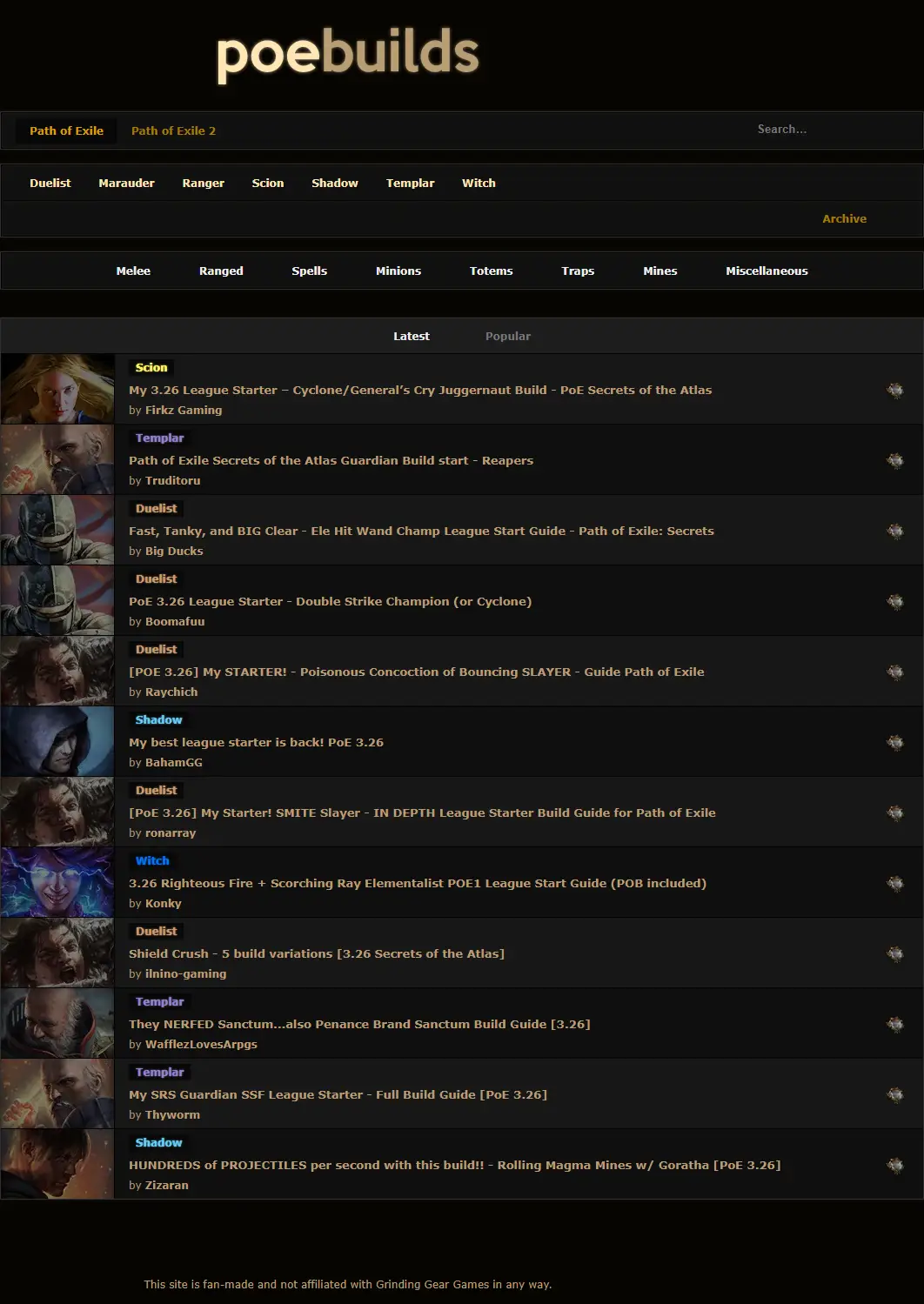Filter by Ranger class
This screenshot has height=1304, width=924.
point(203,183)
